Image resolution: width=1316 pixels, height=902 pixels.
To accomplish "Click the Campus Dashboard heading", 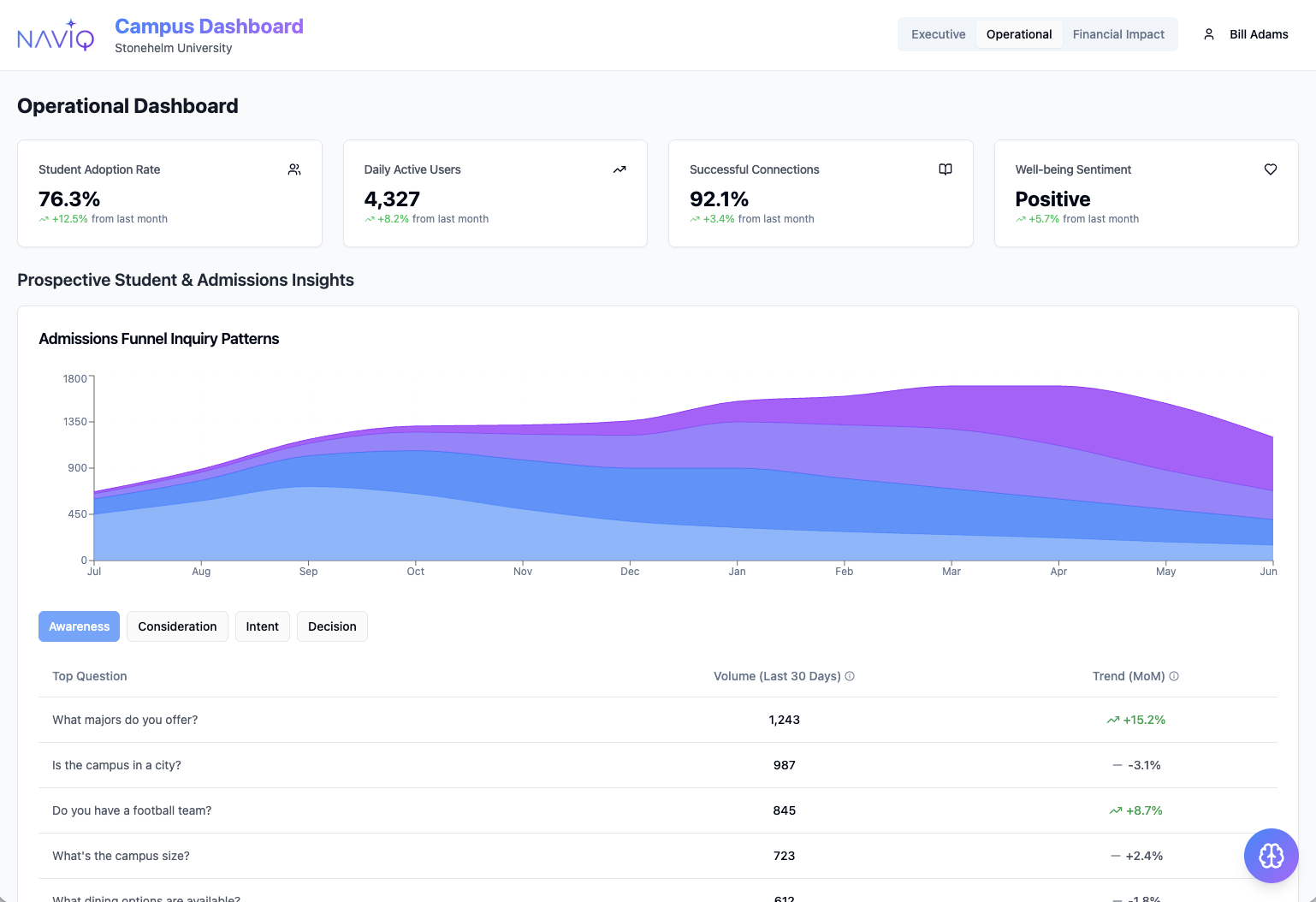I will pos(209,27).
